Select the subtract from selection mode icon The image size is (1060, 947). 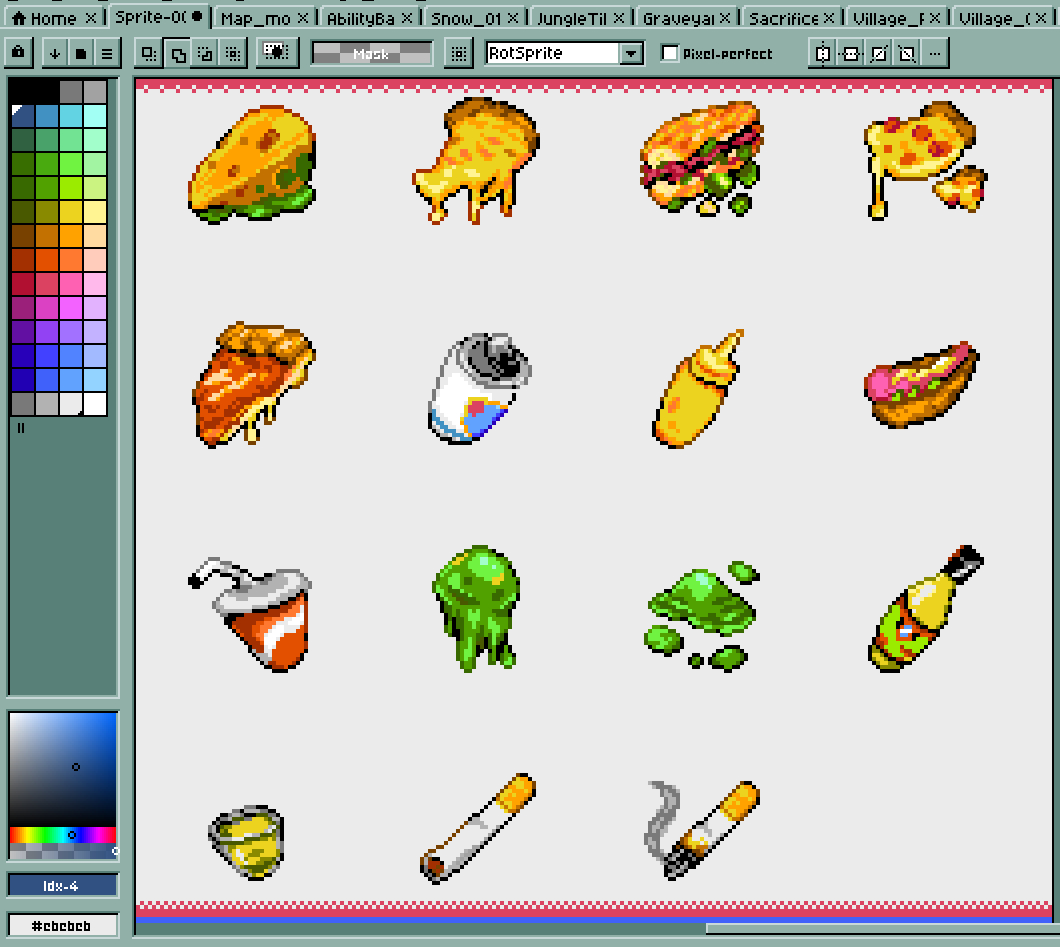(x=206, y=53)
